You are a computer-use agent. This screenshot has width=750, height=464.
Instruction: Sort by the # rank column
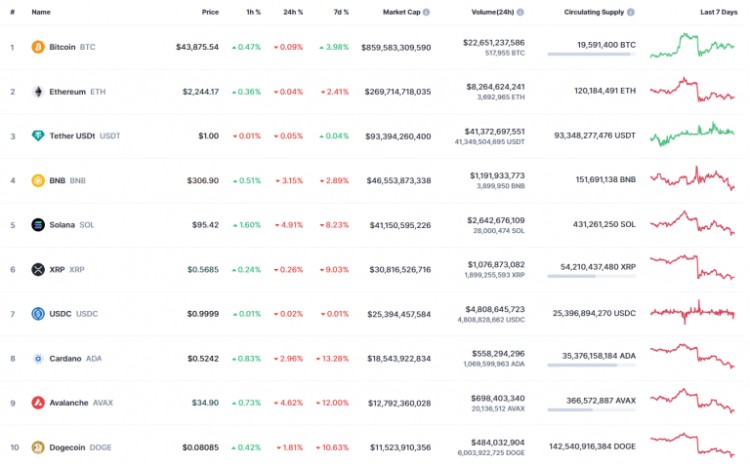[x=12, y=12]
